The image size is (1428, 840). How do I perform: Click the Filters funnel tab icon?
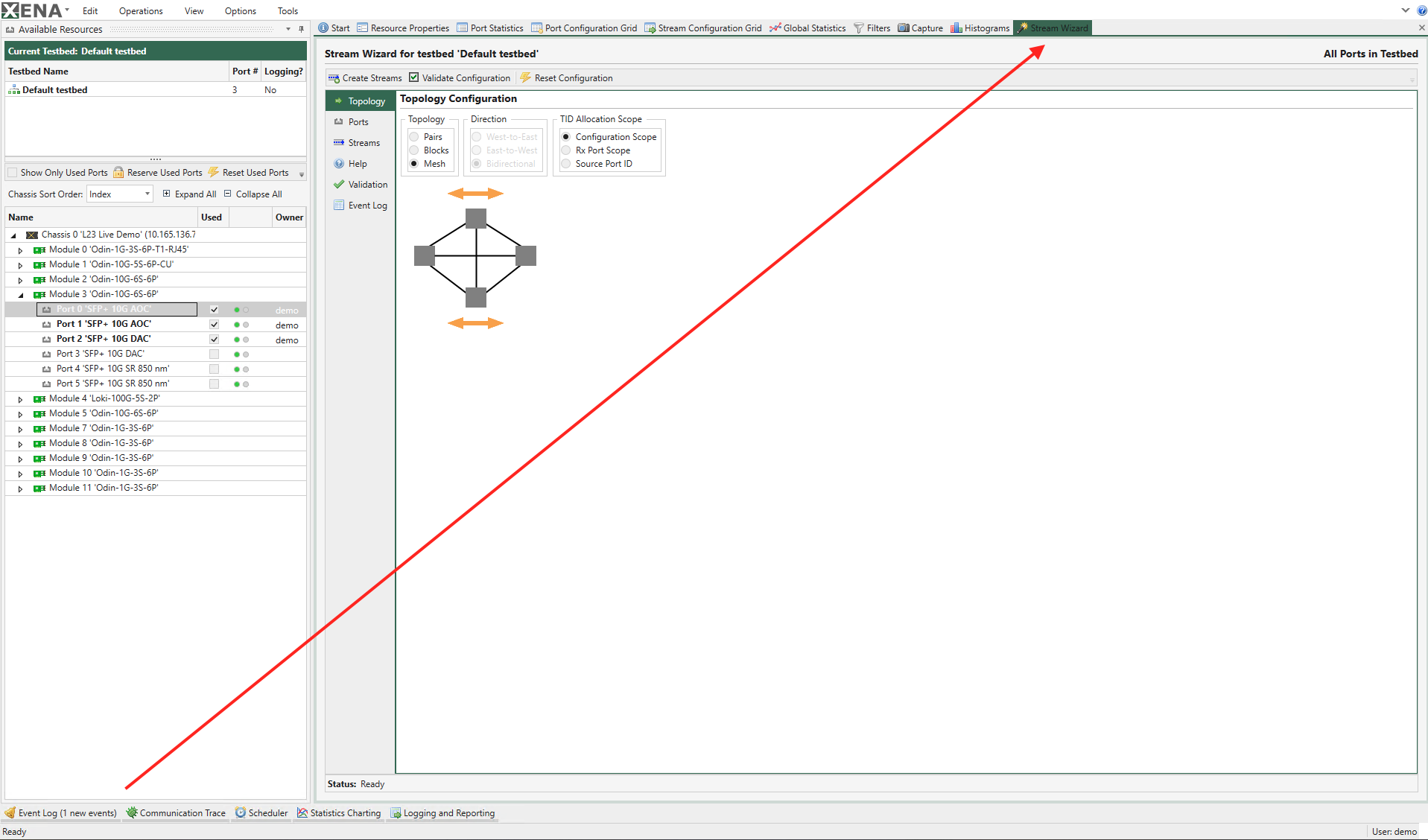point(859,28)
